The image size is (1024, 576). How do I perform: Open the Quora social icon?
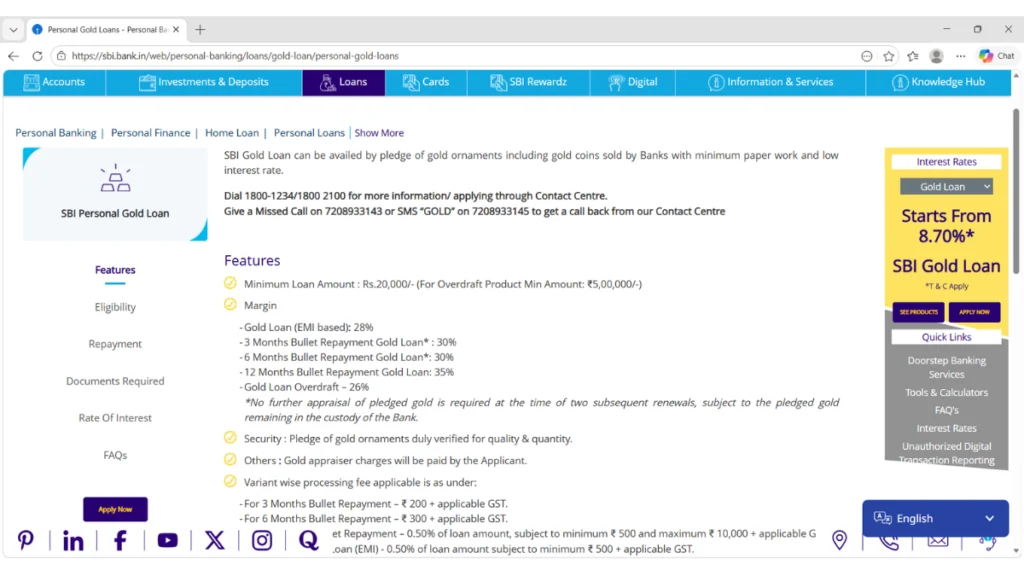[308, 540]
